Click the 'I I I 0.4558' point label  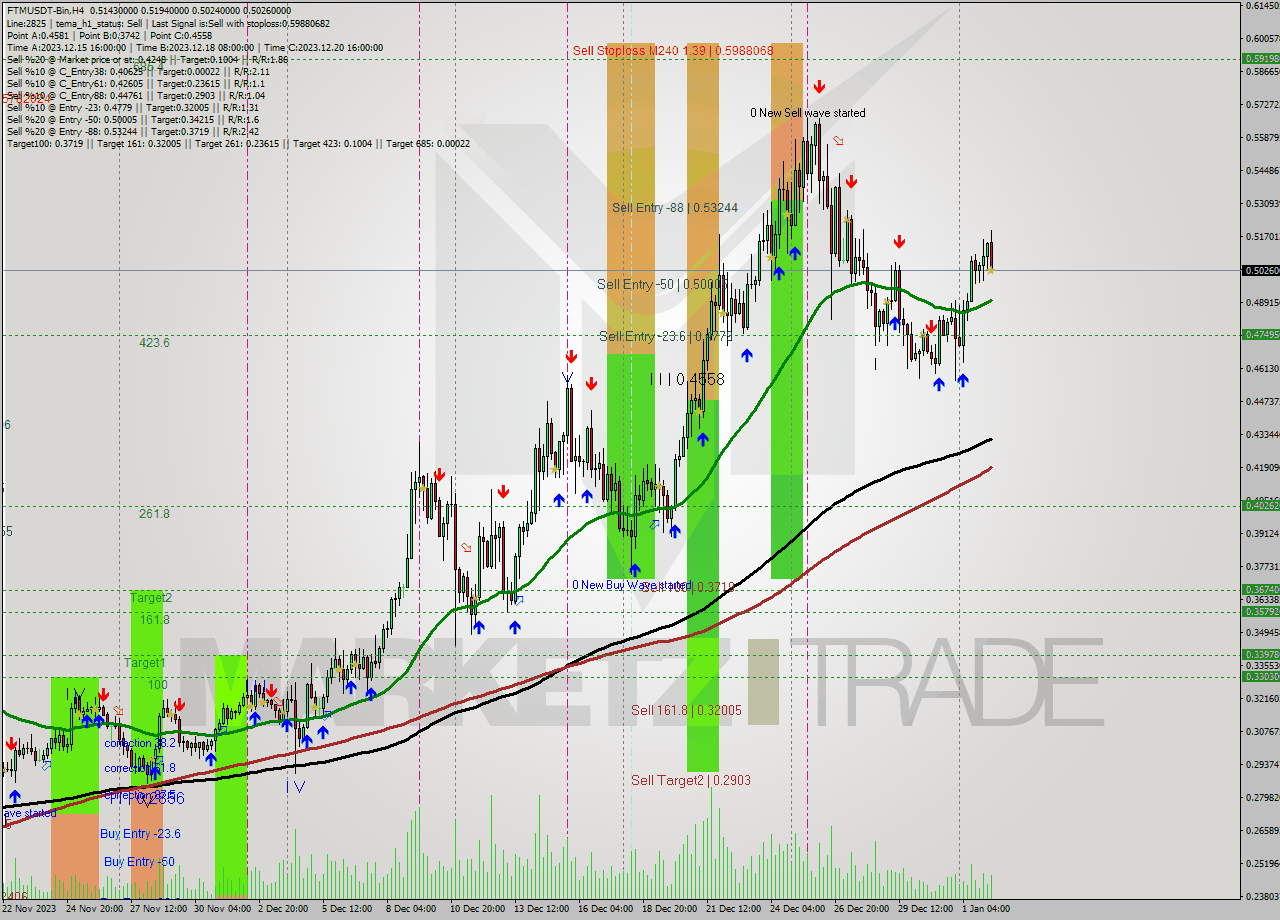click(687, 379)
